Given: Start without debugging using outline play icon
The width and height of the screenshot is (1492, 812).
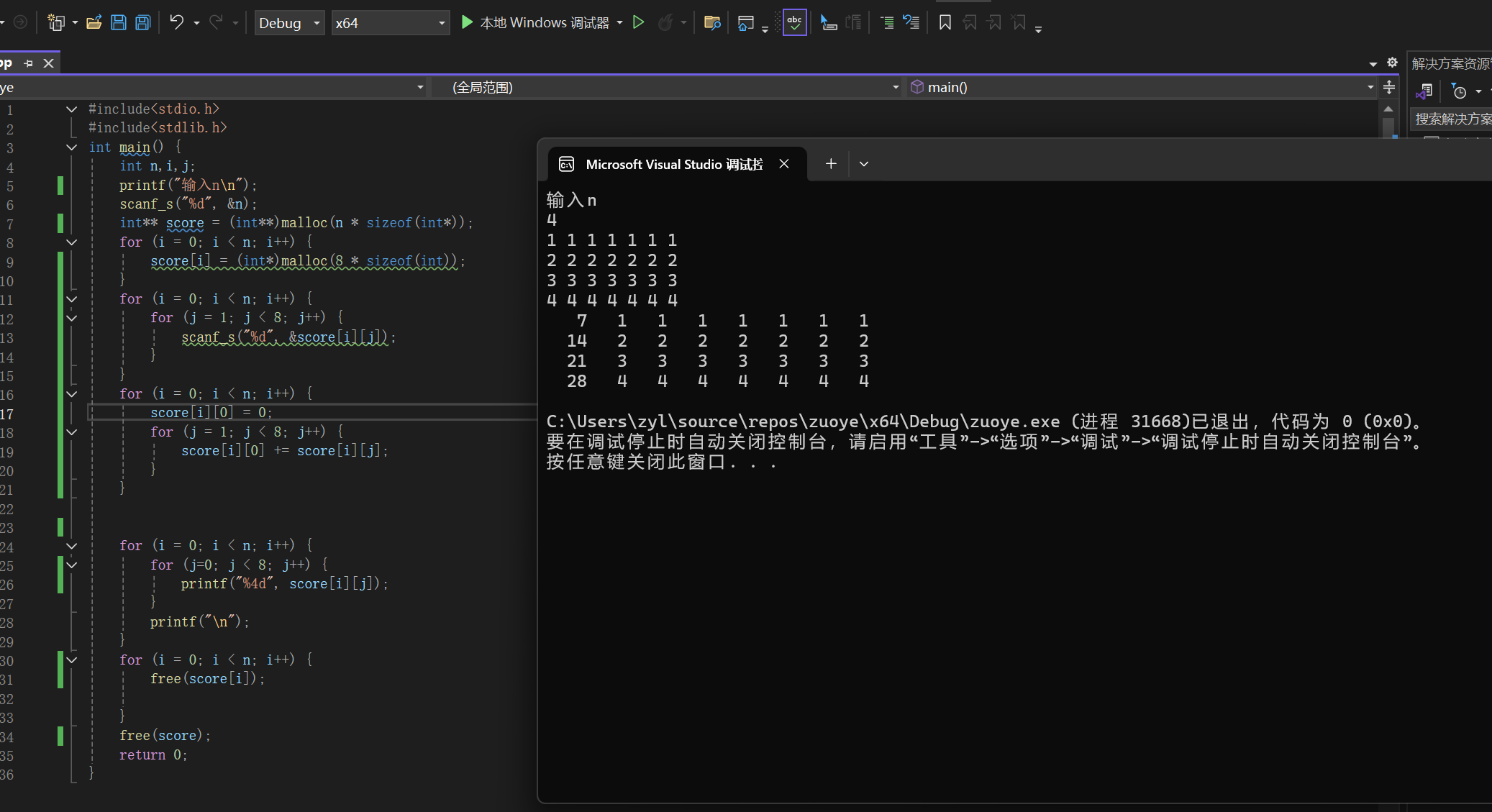Looking at the screenshot, I should click(x=638, y=22).
